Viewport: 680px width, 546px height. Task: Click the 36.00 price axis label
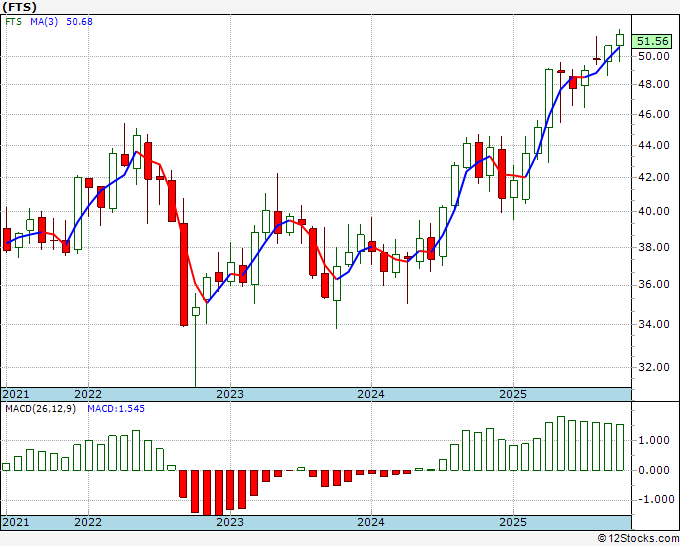[654, 284]
